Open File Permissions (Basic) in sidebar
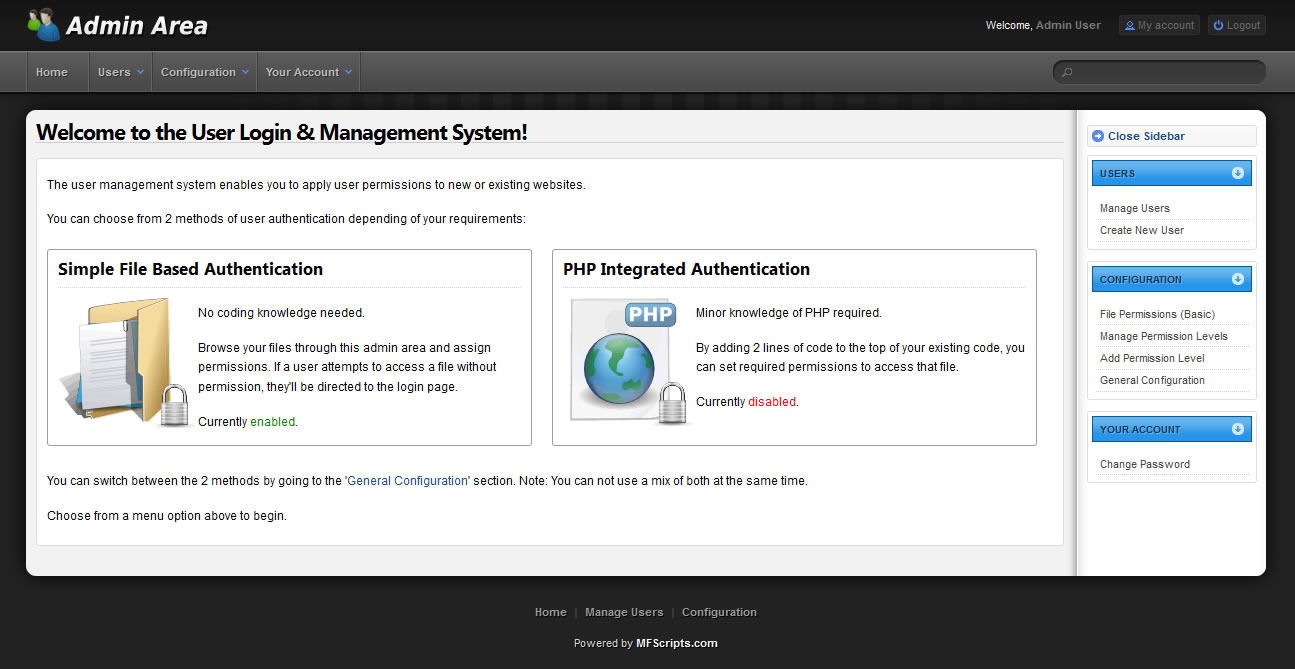The image size is (1295, 669). (x=1157, y=314)
